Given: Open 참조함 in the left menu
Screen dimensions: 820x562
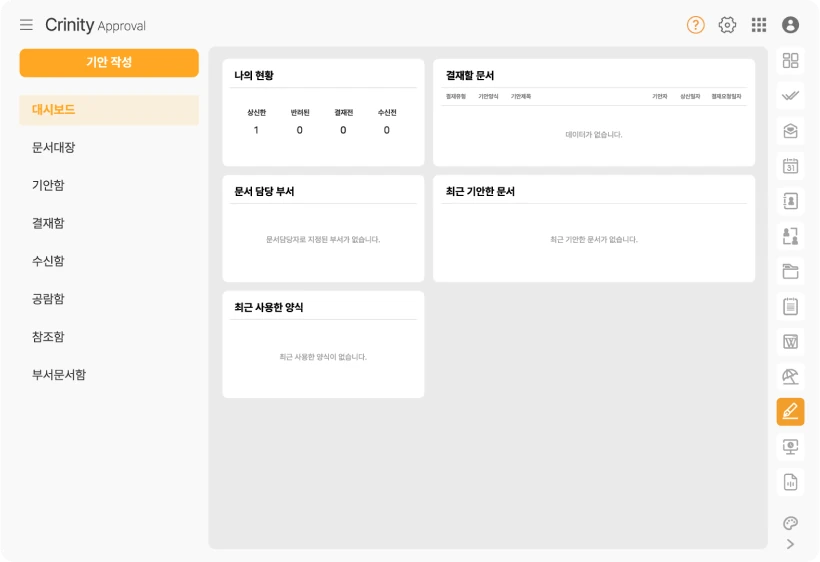Looking at the screenshot, I should pos(48,337).
